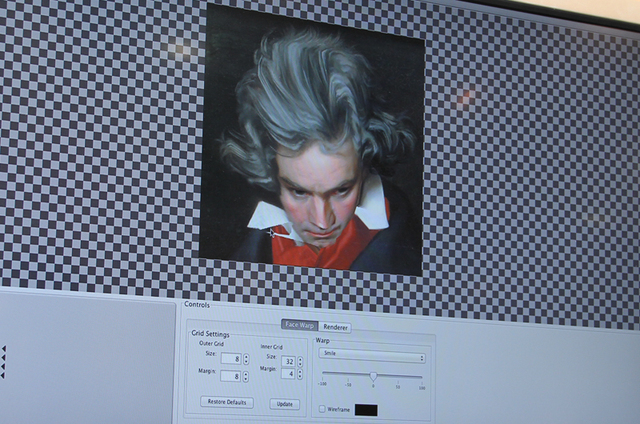Click the Outer Grid Margin stepper arrows
The width and height of the screenshot is (640, 424).
point(246,376)
